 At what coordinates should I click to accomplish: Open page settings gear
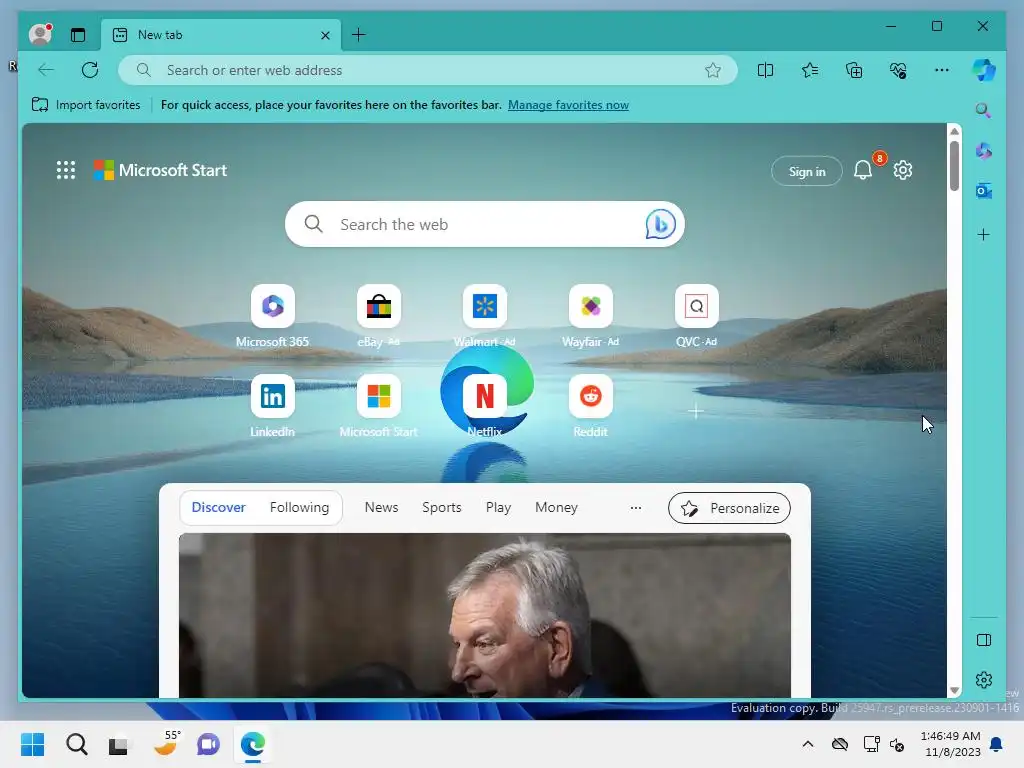[x=903, y=170]
